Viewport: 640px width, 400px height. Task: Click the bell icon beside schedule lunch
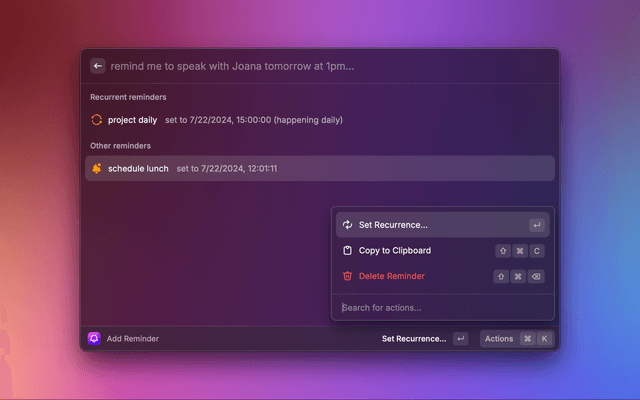[97, 169]
